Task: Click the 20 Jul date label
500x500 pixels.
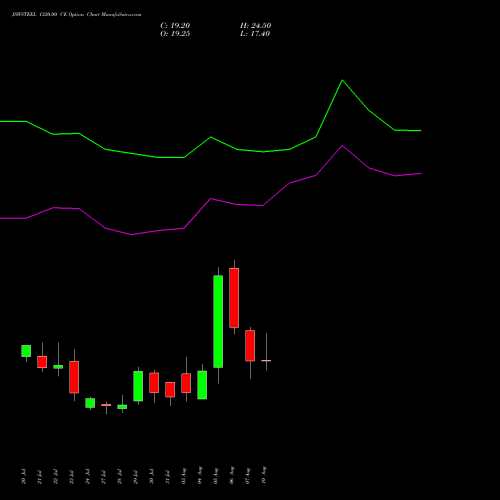Action: (x=24, y=476)
